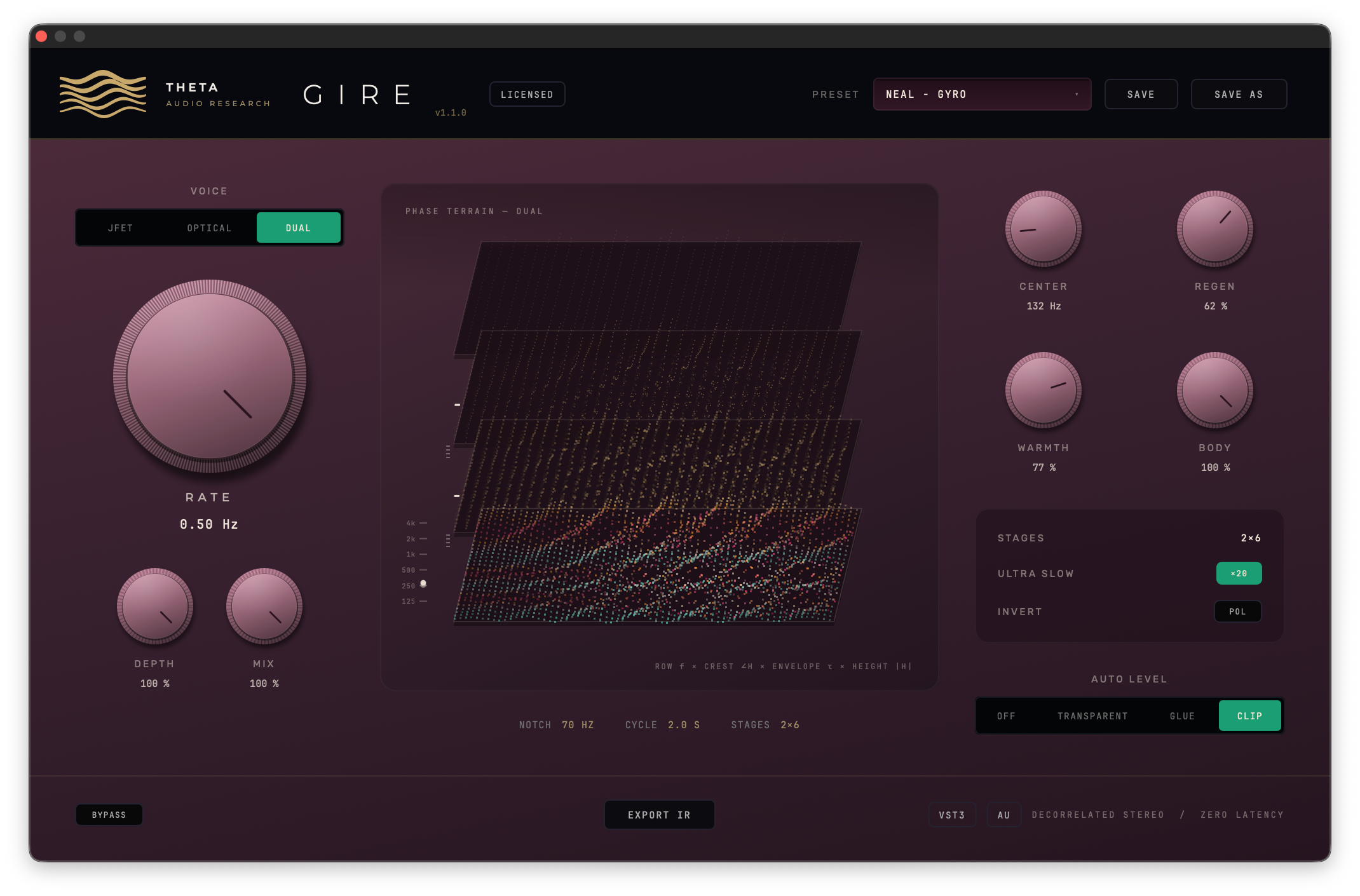1360x896 pixels.
Task: Click the 62 % regen value
Action: 1216,306
